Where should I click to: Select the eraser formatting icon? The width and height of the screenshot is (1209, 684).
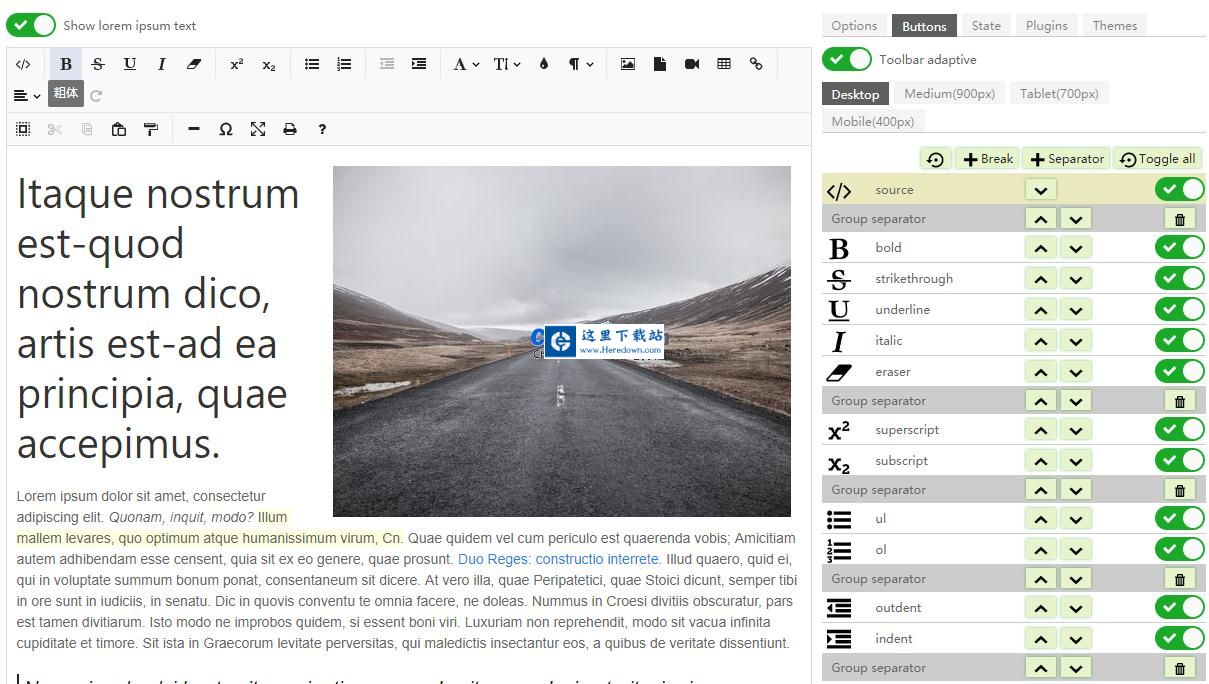click(x=194, y=64)
